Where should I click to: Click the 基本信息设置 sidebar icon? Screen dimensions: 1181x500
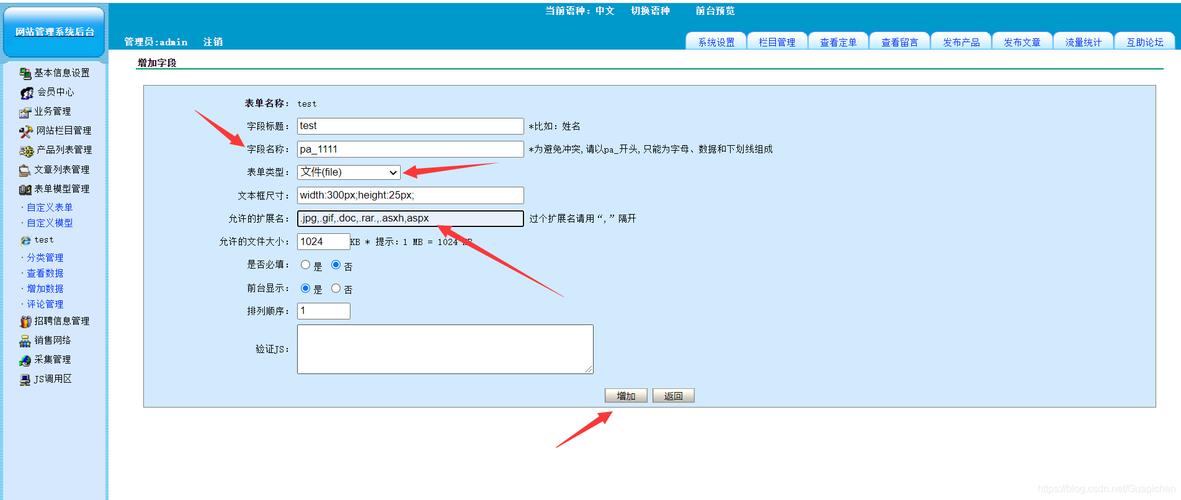(25, 73)
